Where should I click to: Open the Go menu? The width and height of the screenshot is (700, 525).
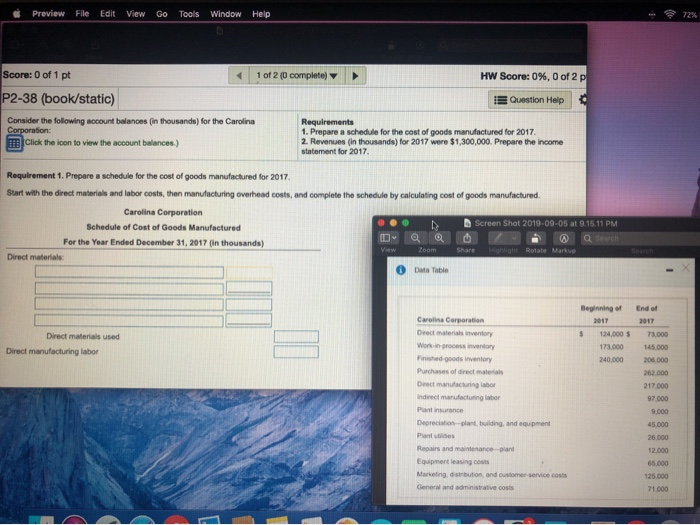coord(162,14)
